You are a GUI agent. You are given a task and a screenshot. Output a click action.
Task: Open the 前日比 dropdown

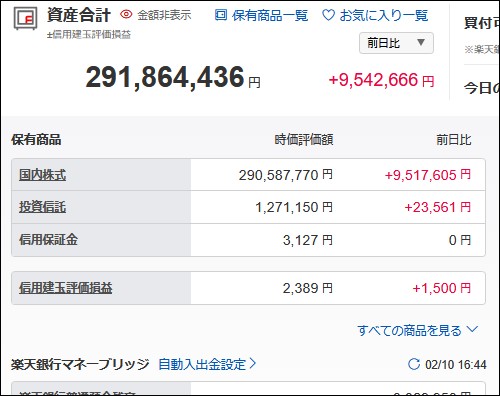pos(396,43)
